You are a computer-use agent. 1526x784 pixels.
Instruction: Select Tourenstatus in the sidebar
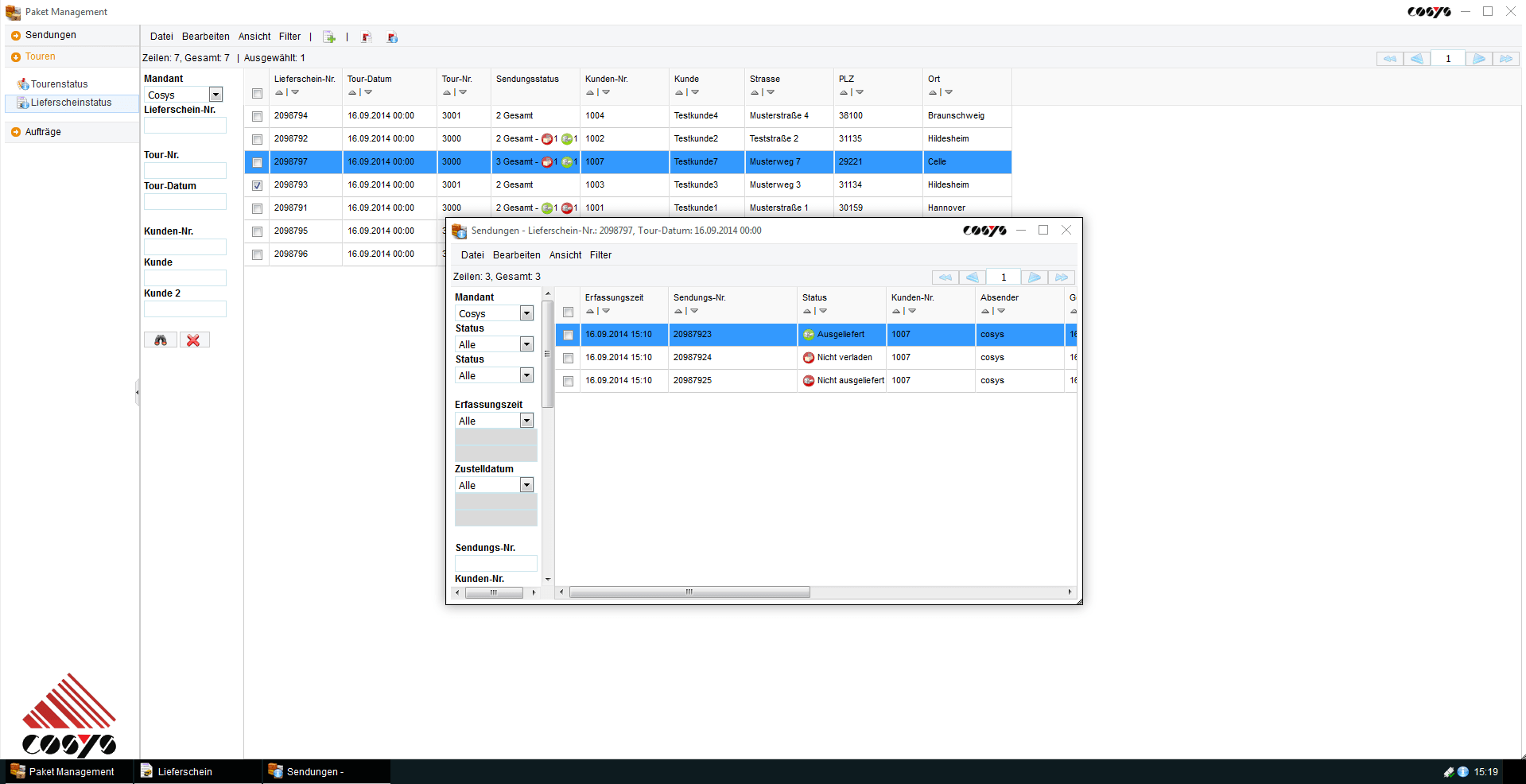pyautogui.click(x=59, y=84)
